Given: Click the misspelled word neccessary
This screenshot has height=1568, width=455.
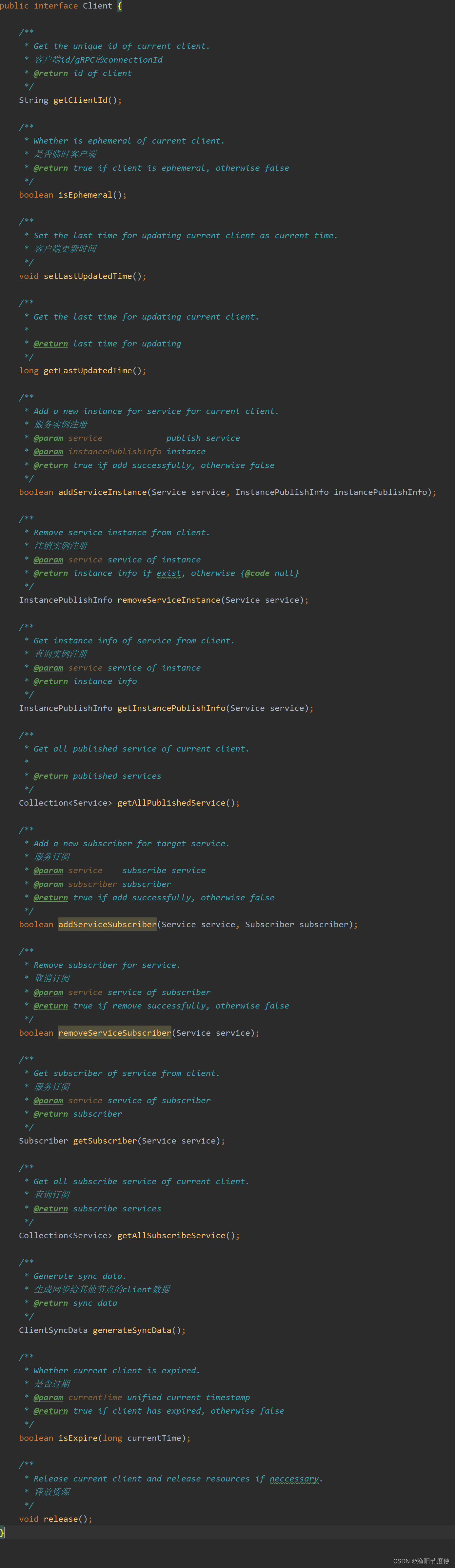Looking at the screenshot, I should (294, 1479).
